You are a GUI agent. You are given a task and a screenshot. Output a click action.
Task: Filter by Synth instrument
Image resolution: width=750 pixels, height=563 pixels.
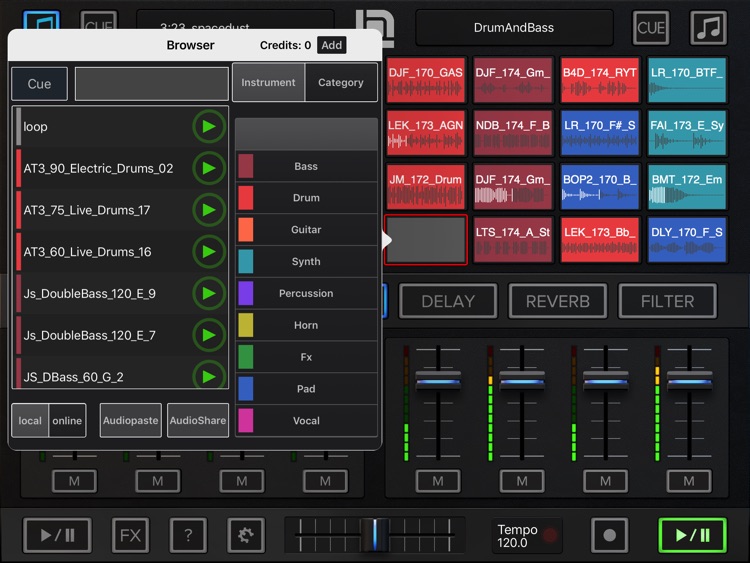[306, 262]
